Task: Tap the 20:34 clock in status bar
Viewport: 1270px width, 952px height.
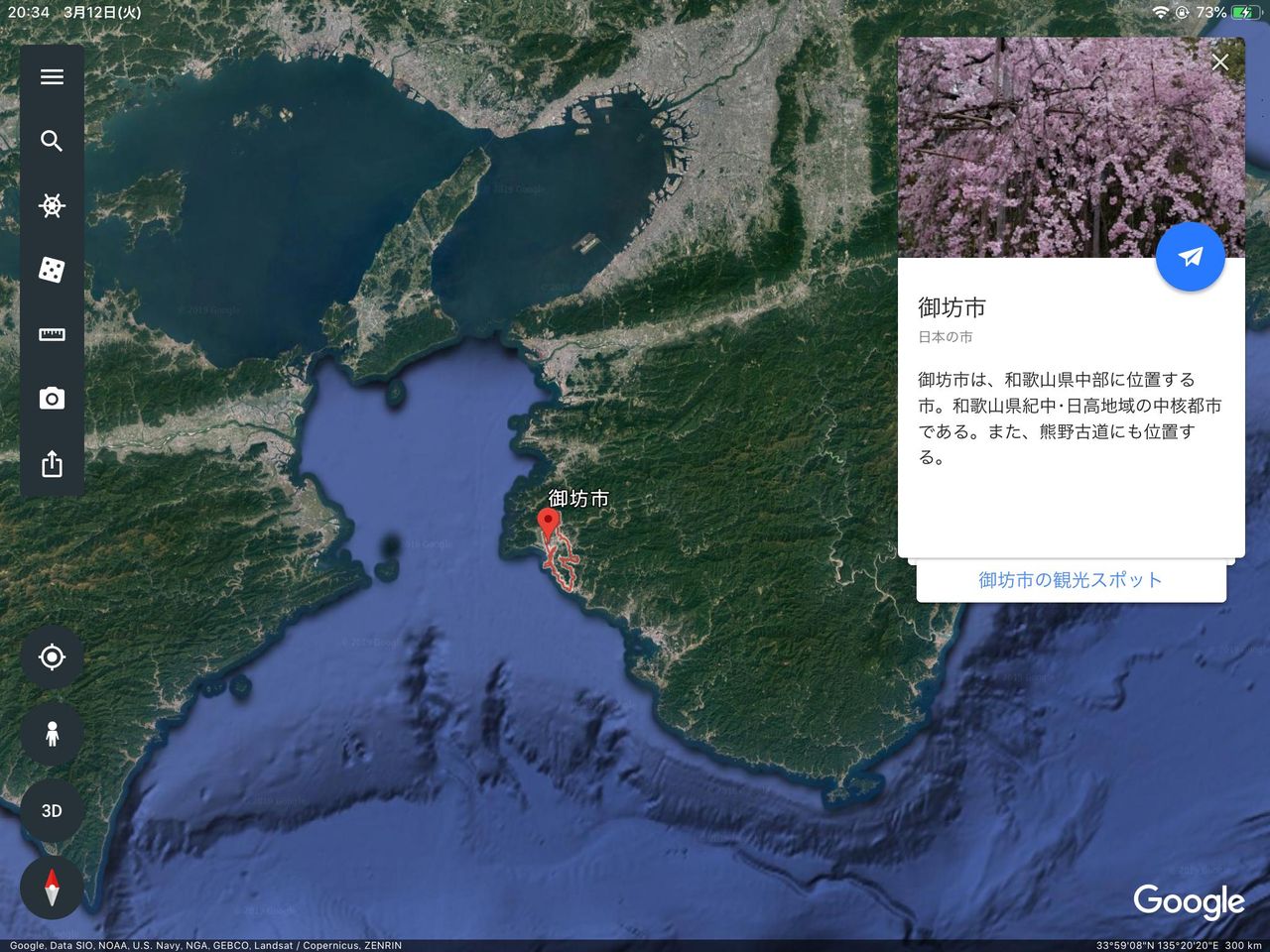Action: click(x=29, y=12)
